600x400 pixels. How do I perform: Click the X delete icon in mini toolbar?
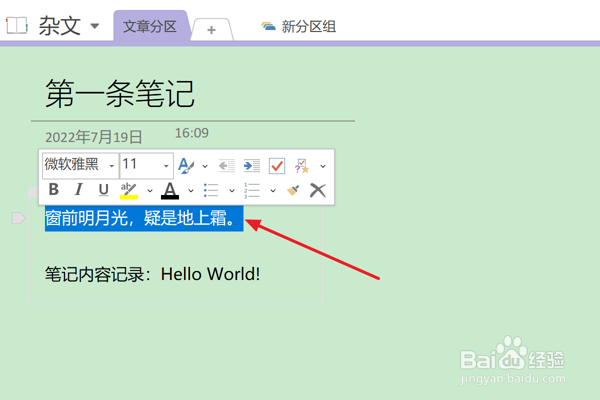[x=318, y=190]
